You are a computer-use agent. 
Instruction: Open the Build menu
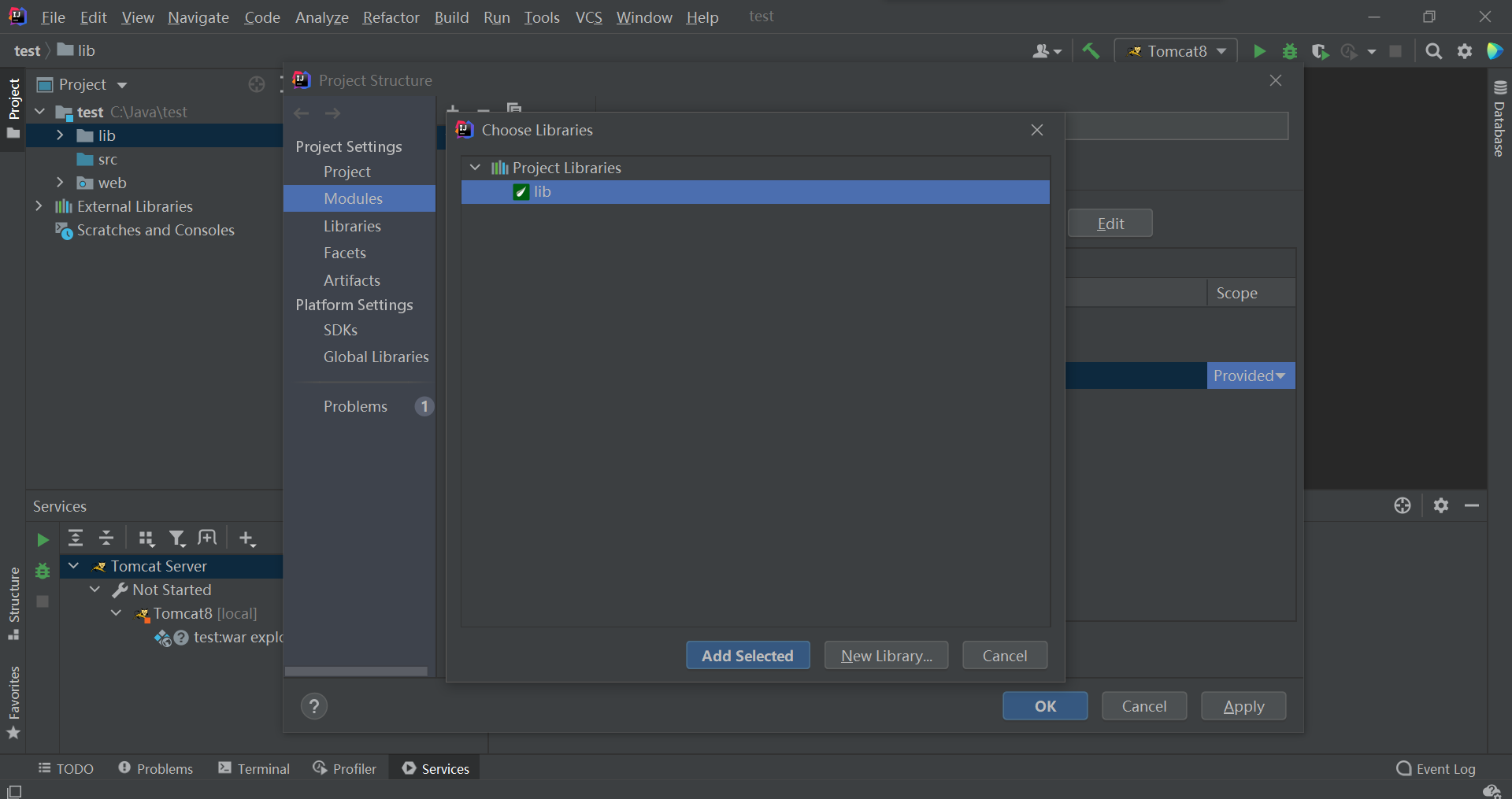coord(451,17)
